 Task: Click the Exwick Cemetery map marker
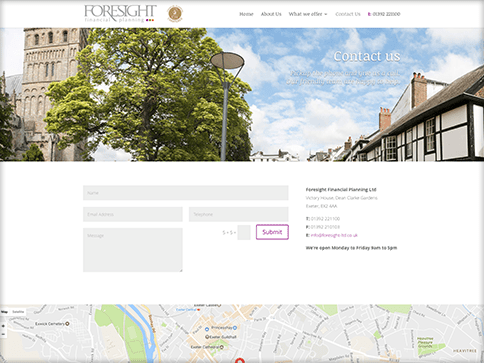[67, 323]
